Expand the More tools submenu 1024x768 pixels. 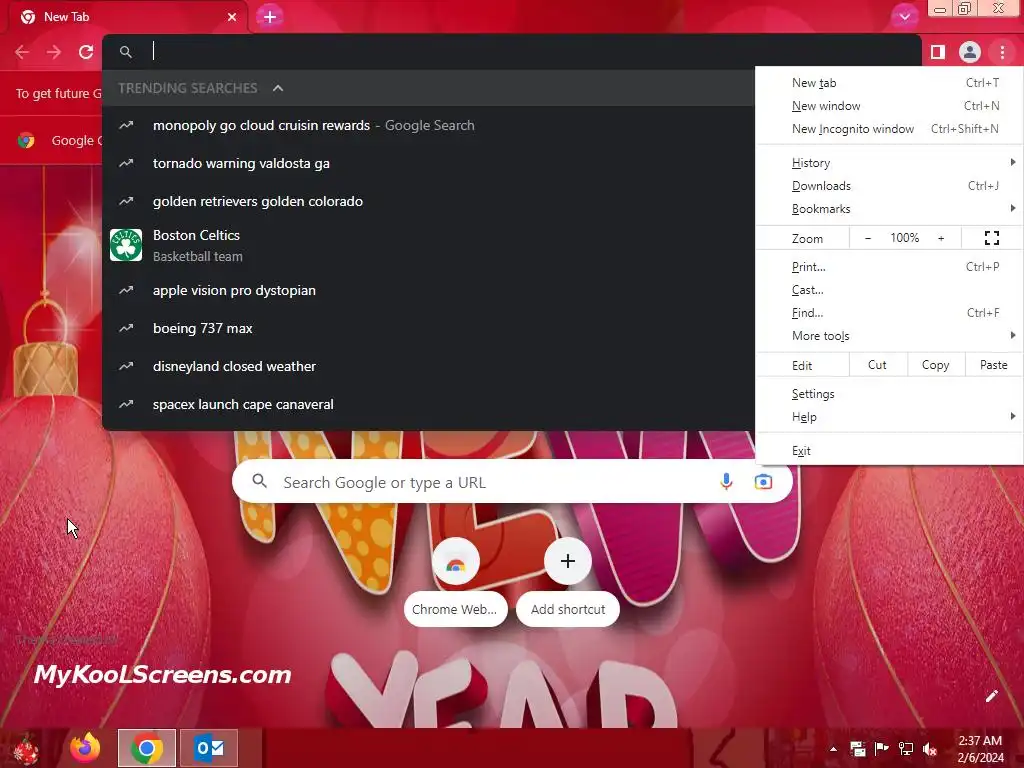click(x=889, y=336)
